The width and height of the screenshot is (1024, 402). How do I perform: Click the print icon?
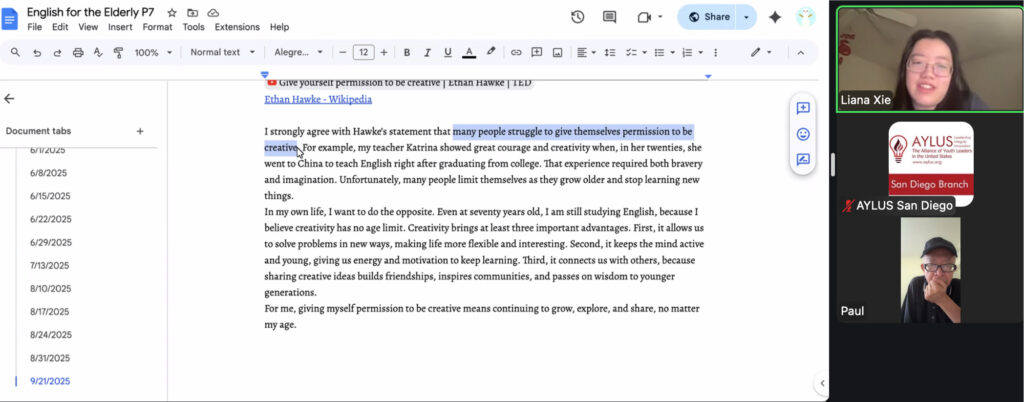tap(78, 52)
